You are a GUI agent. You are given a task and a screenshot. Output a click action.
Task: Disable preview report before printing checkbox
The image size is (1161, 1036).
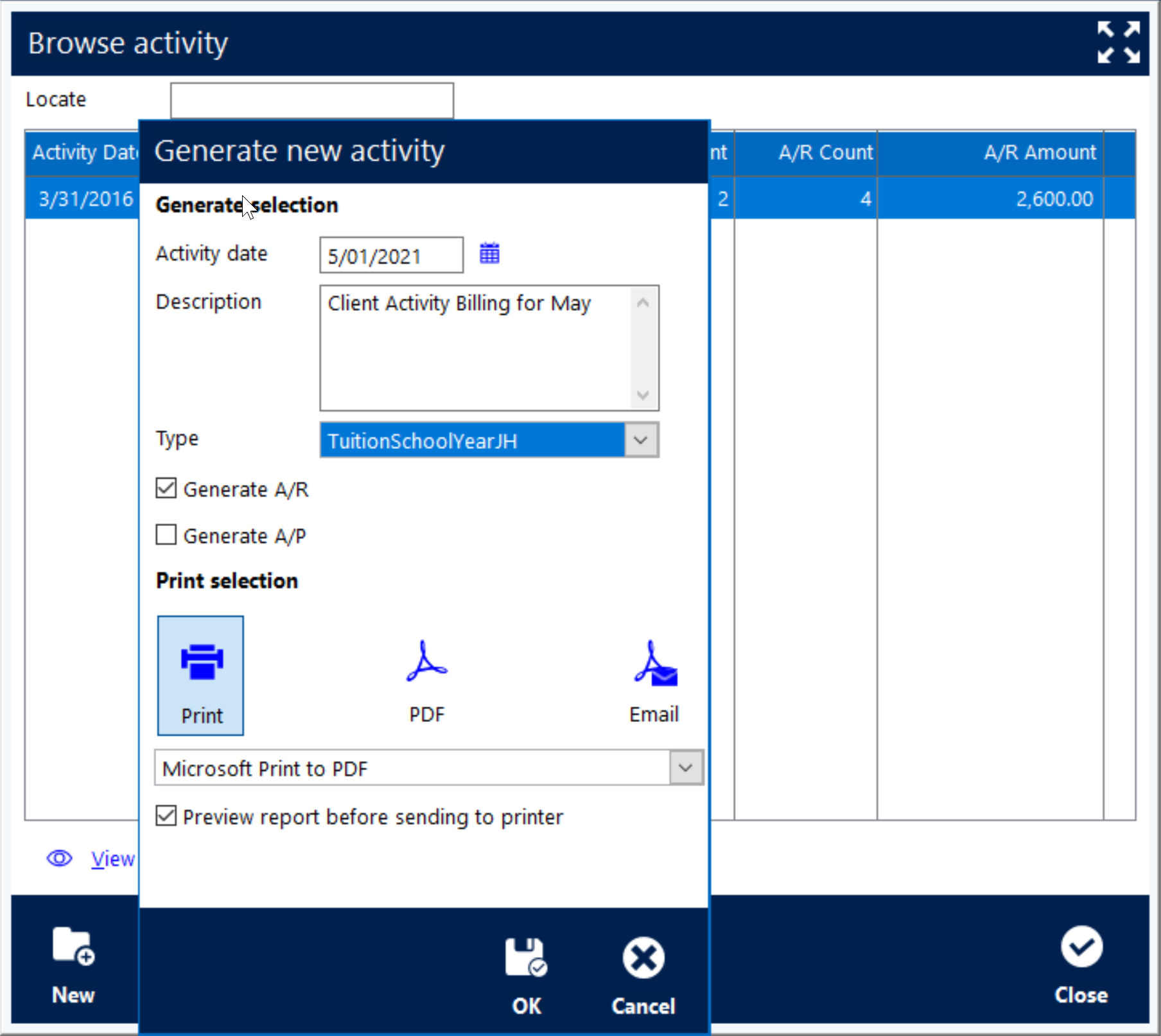point(166,816)
